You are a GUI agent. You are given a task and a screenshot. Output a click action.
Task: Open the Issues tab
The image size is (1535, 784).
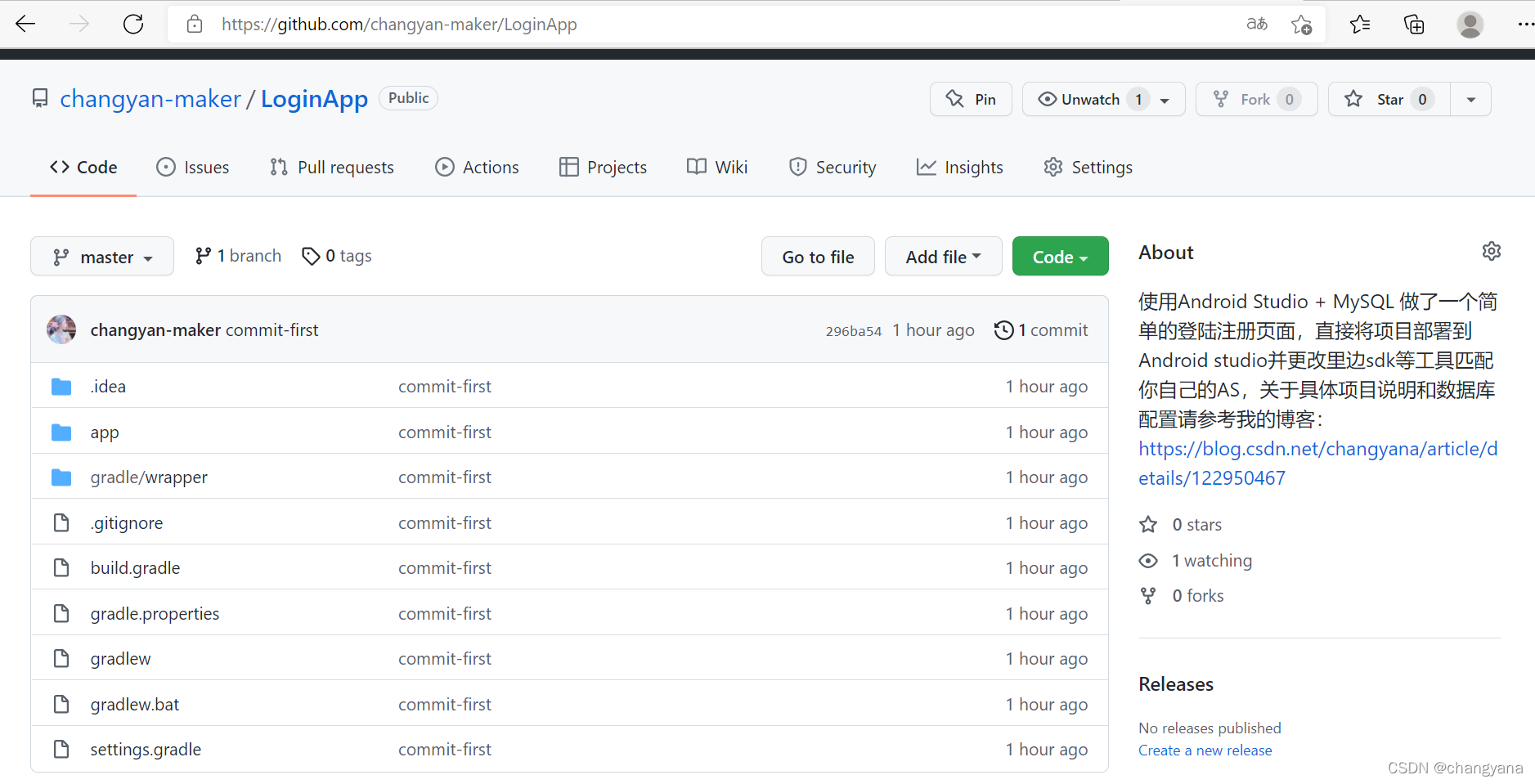(x=193, y=168)
